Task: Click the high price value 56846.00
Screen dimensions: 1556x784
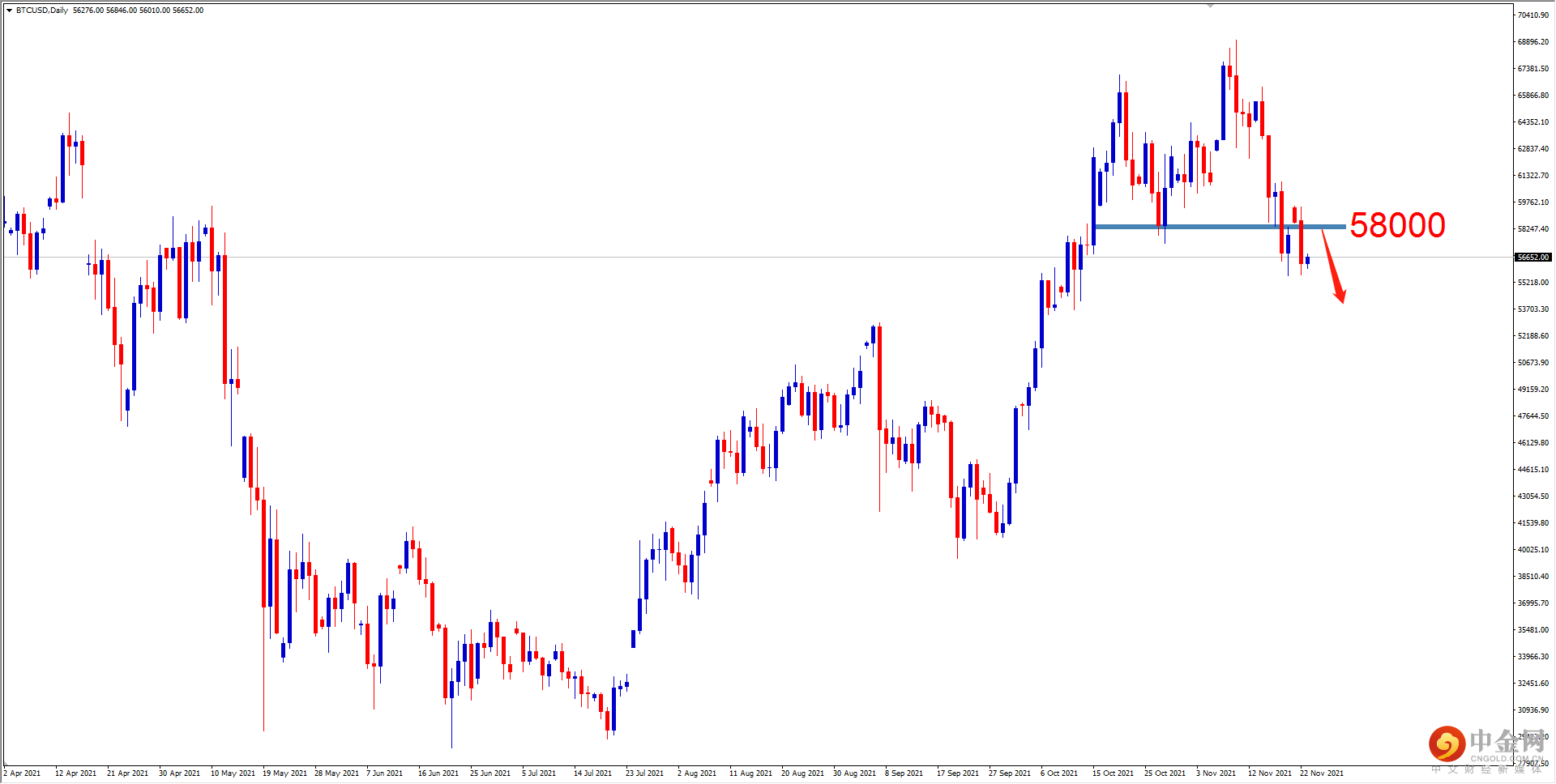Action: tap(122, 11)
